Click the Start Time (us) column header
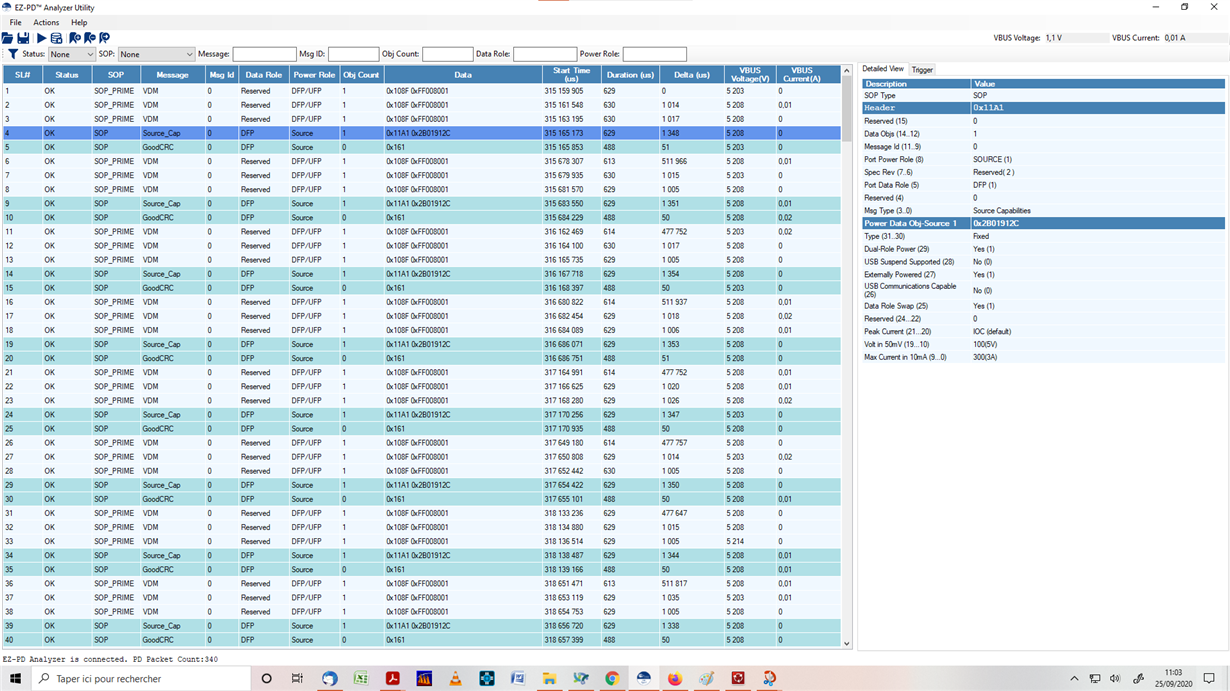This screenshot has height=691, width=1230. coord(572,75)
